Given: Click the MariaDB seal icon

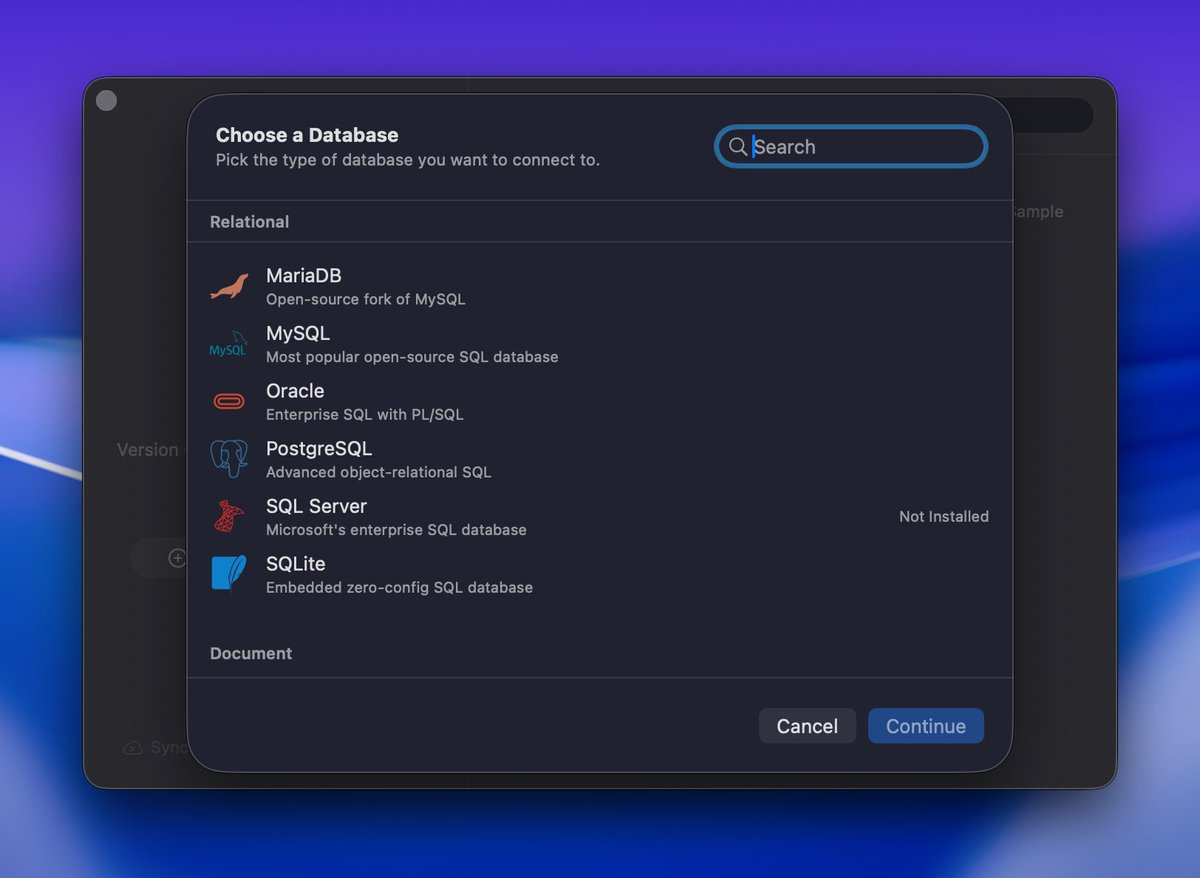Looking at the screenshot, I should [x=229, y=287].
